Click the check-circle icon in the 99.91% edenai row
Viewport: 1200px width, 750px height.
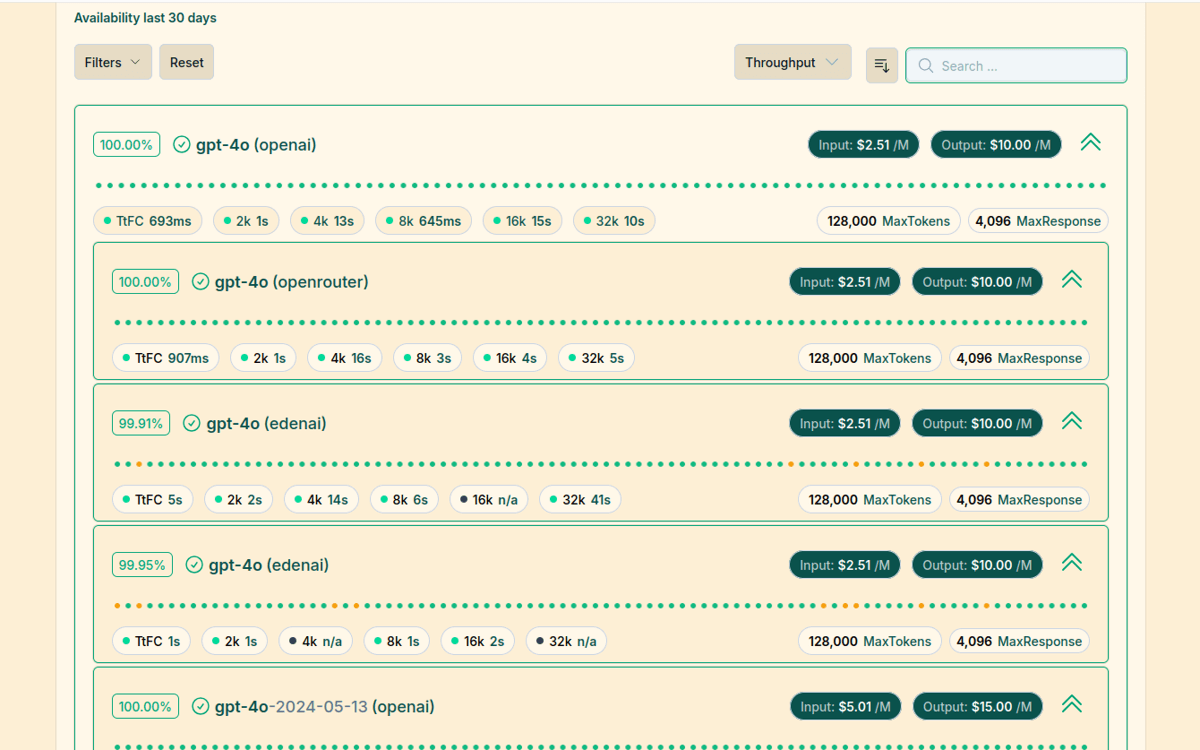click(x=192, y=424)
